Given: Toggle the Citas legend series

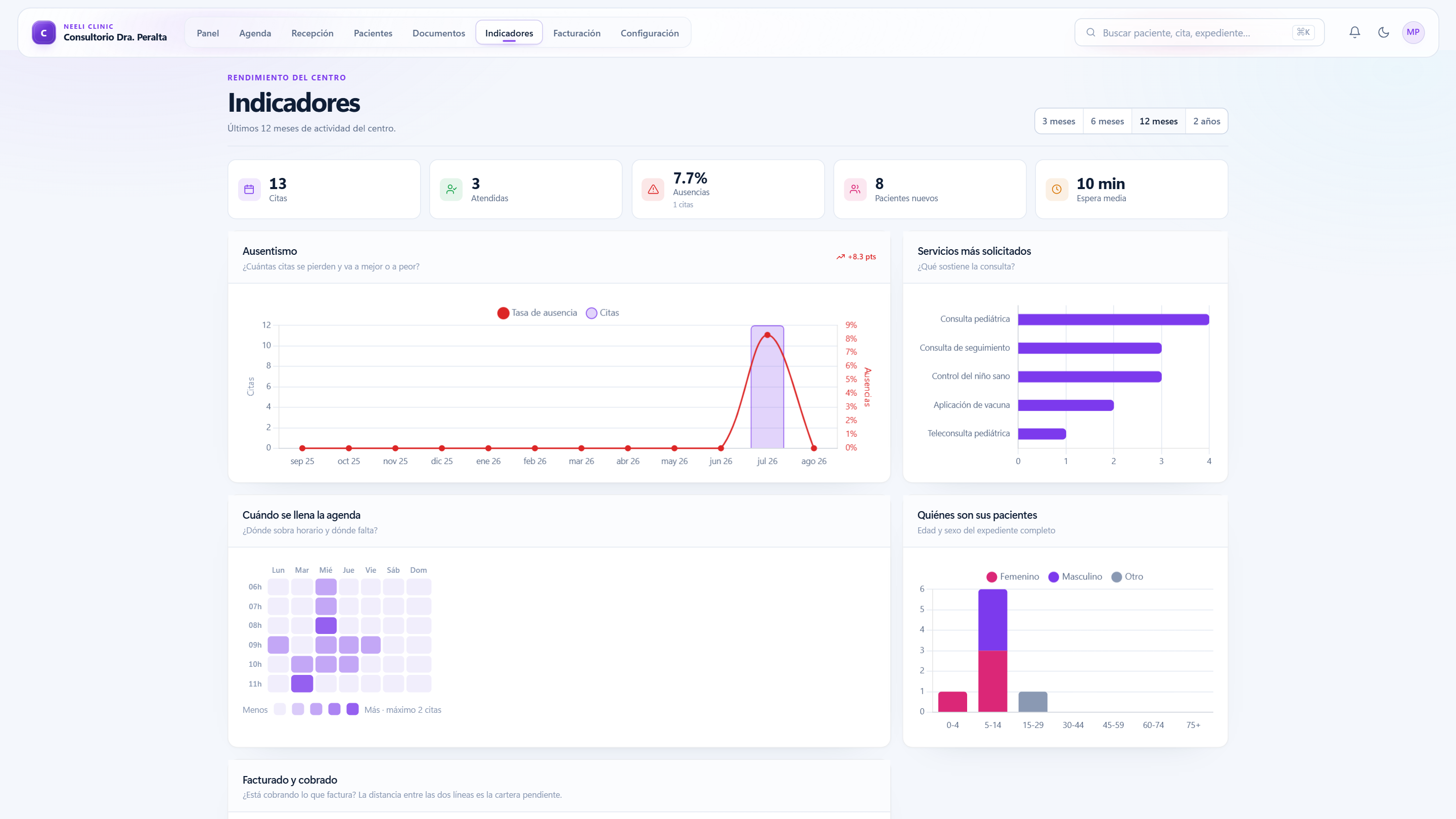Looking at the screenshot, I should (603, 313).
